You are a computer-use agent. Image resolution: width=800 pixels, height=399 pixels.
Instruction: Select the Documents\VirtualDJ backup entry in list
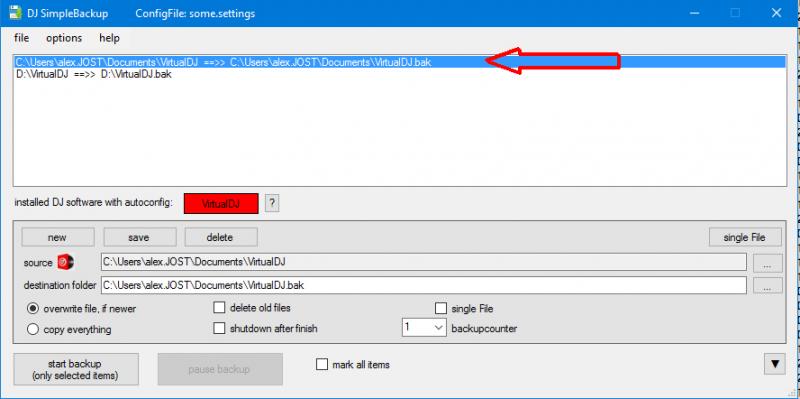tap(399, 62)
